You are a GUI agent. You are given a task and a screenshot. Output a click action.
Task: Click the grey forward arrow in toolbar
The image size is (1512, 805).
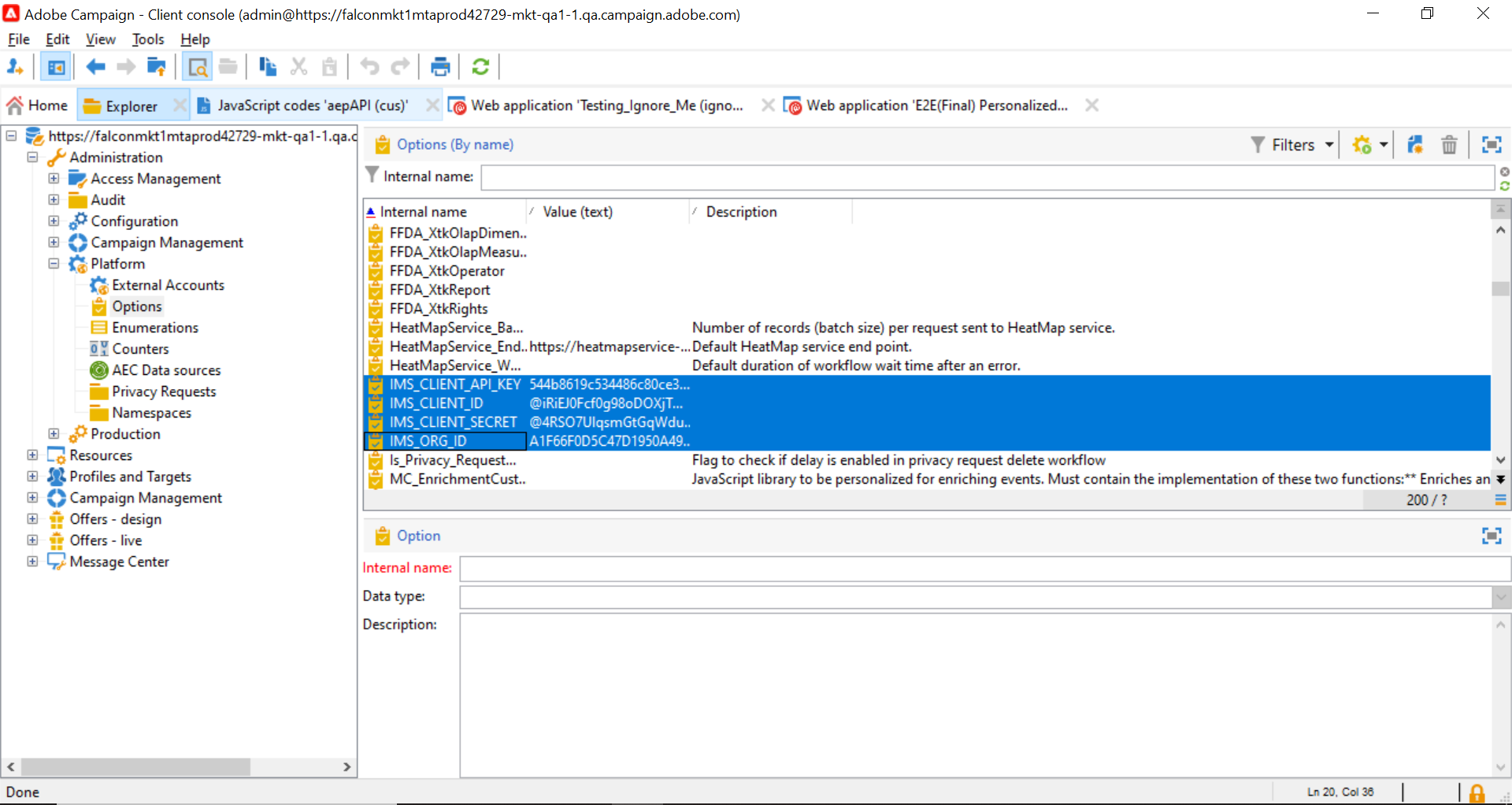tap(126, 67)
